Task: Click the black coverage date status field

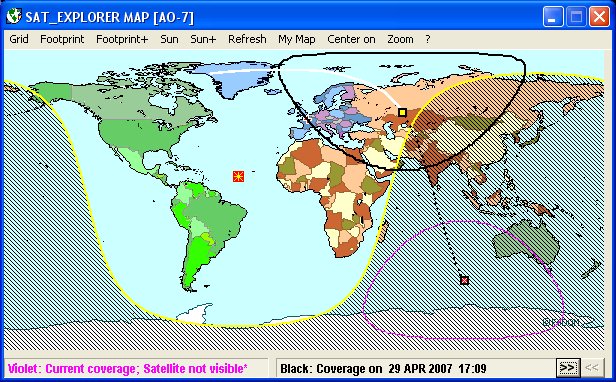Action: tap(383, 369)
